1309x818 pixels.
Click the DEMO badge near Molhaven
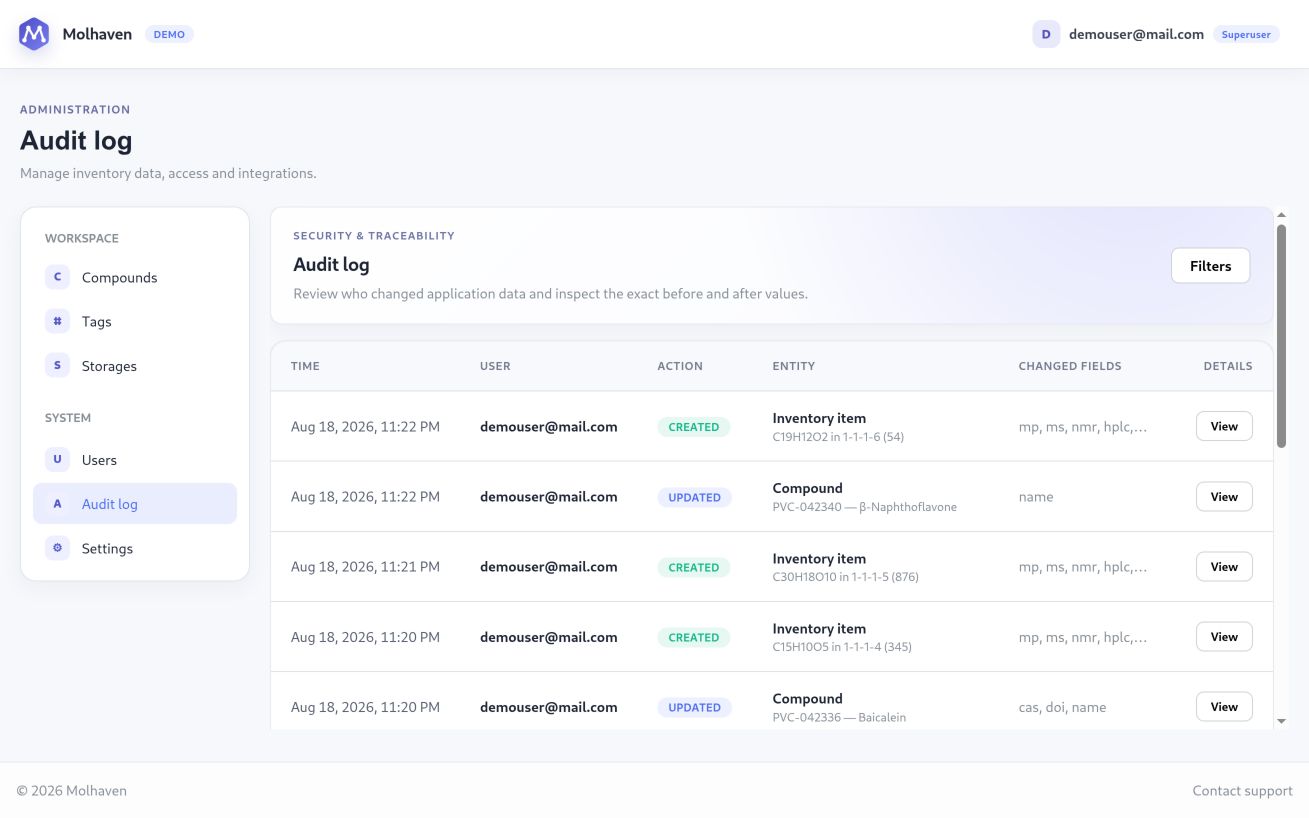point(169,34)
